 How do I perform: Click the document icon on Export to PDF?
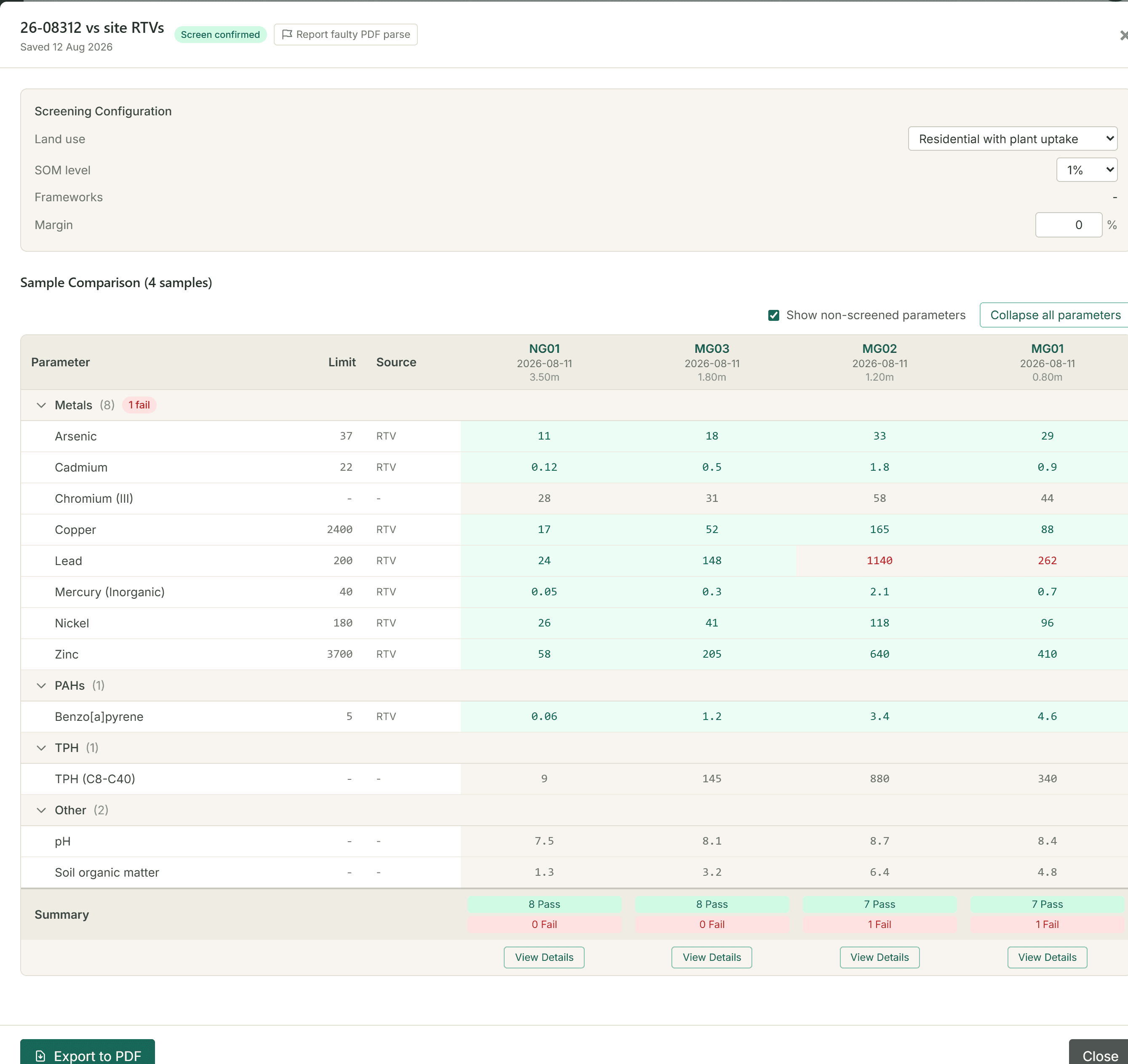click(40, 1056)
